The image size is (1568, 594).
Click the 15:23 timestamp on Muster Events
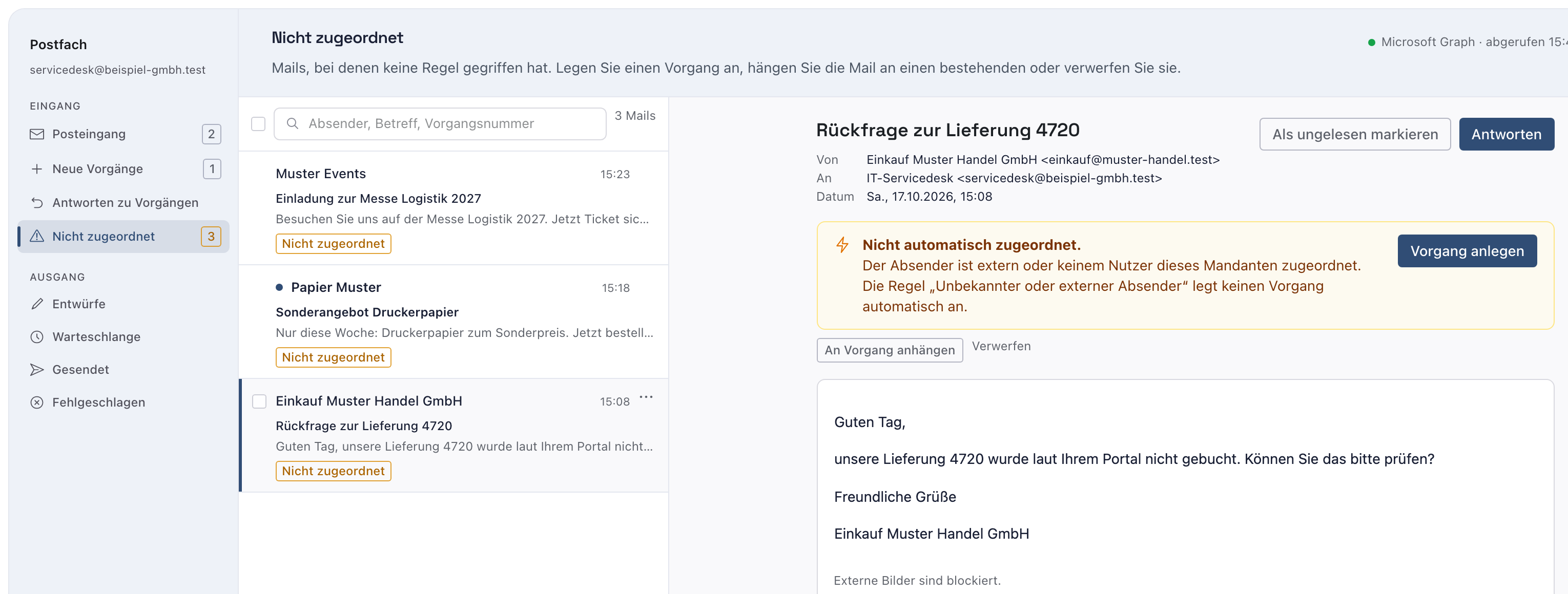pyautogui.click(x=615, y=174)
